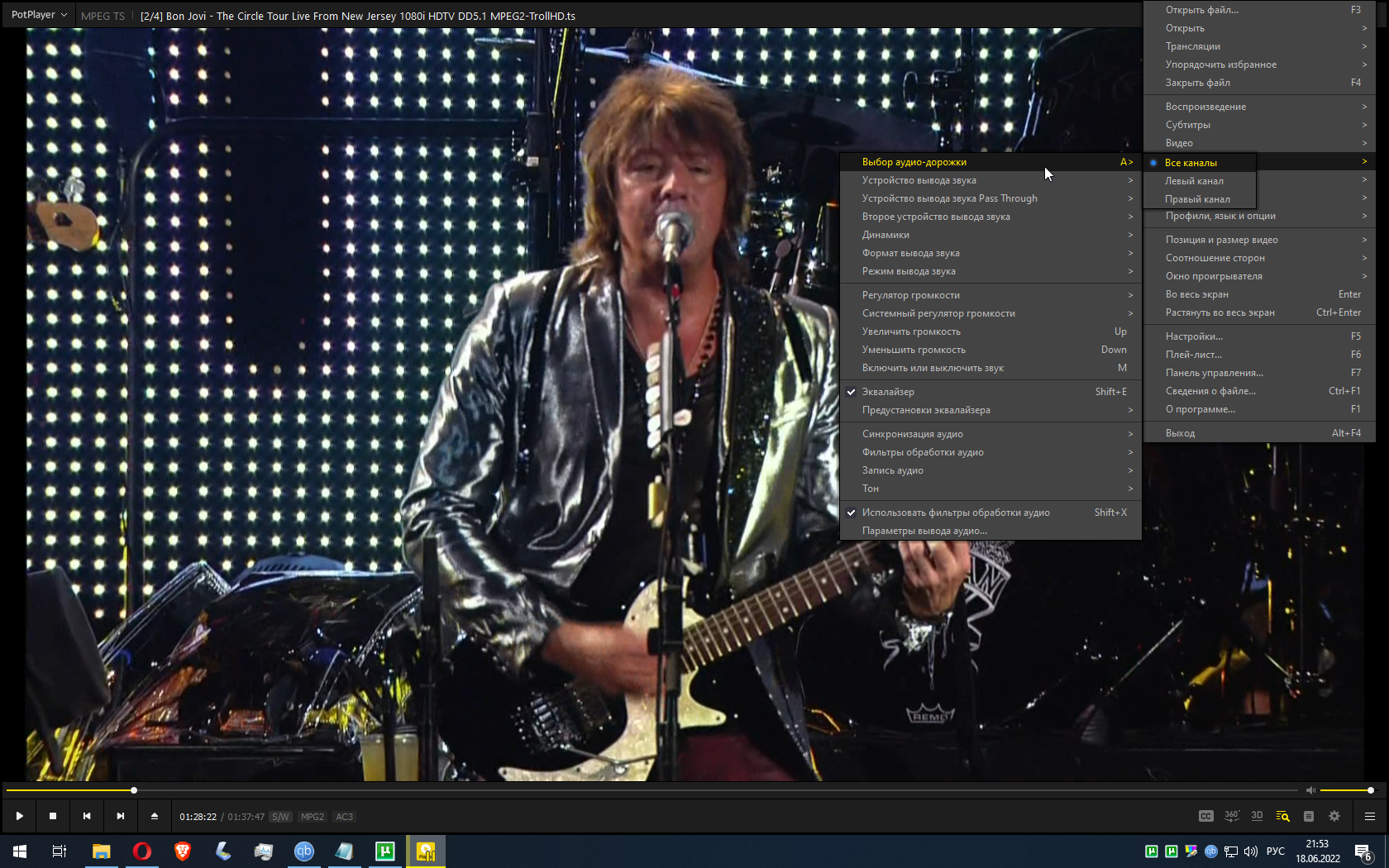Start playback with the play button

pyautogui.click(x=19, y=816)
